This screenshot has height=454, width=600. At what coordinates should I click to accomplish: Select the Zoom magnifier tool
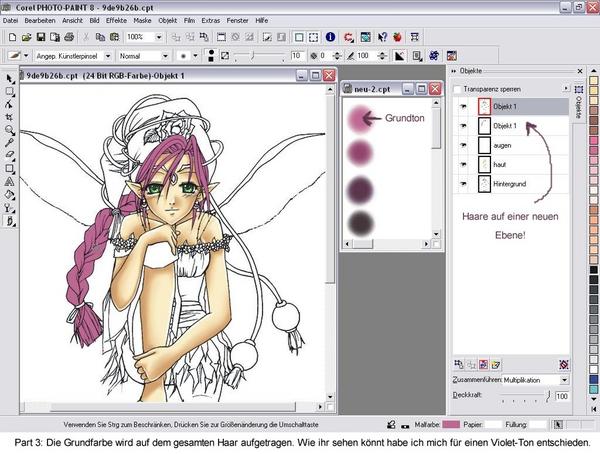10,130
